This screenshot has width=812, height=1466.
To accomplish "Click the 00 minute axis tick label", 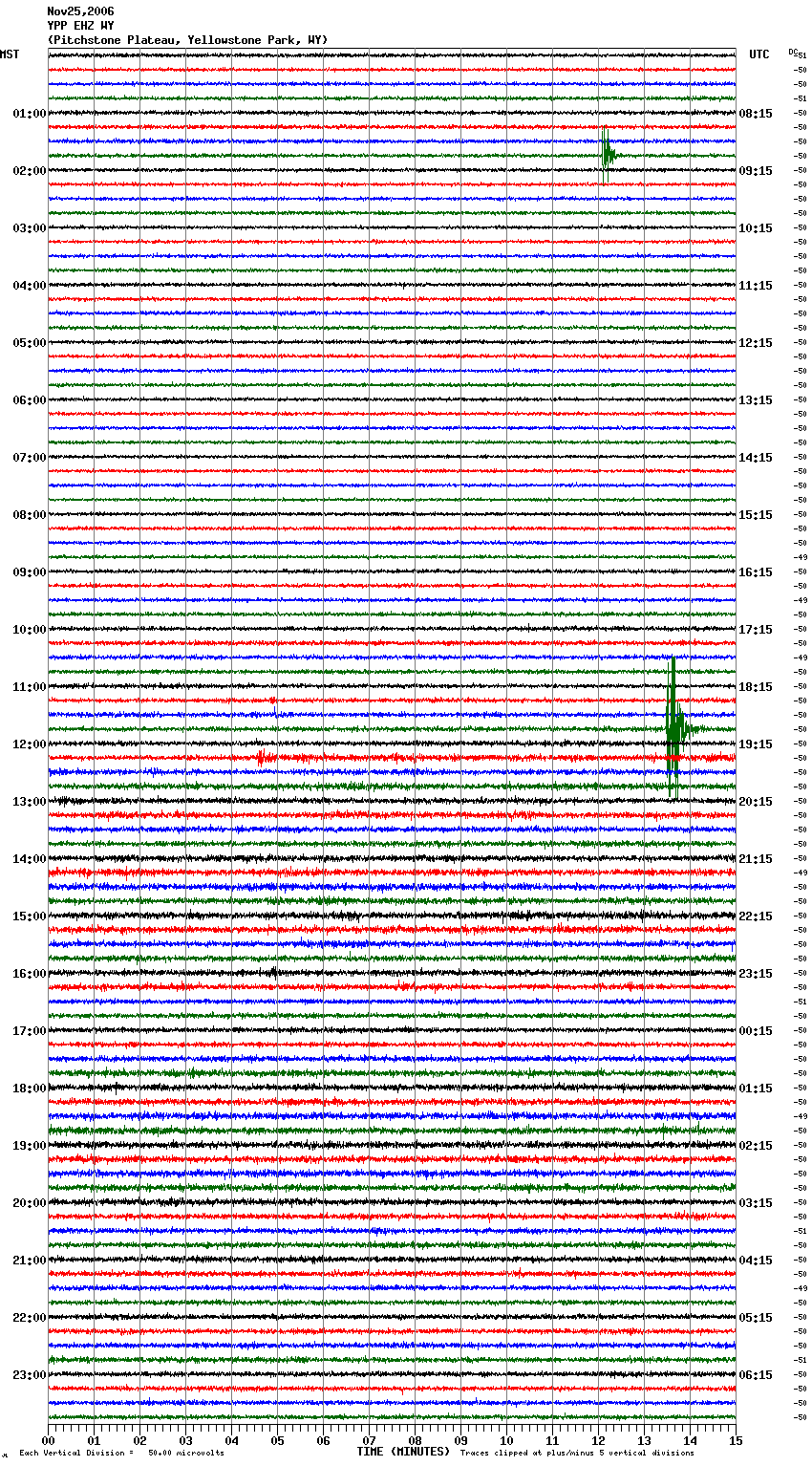I will pos(49,1441).
